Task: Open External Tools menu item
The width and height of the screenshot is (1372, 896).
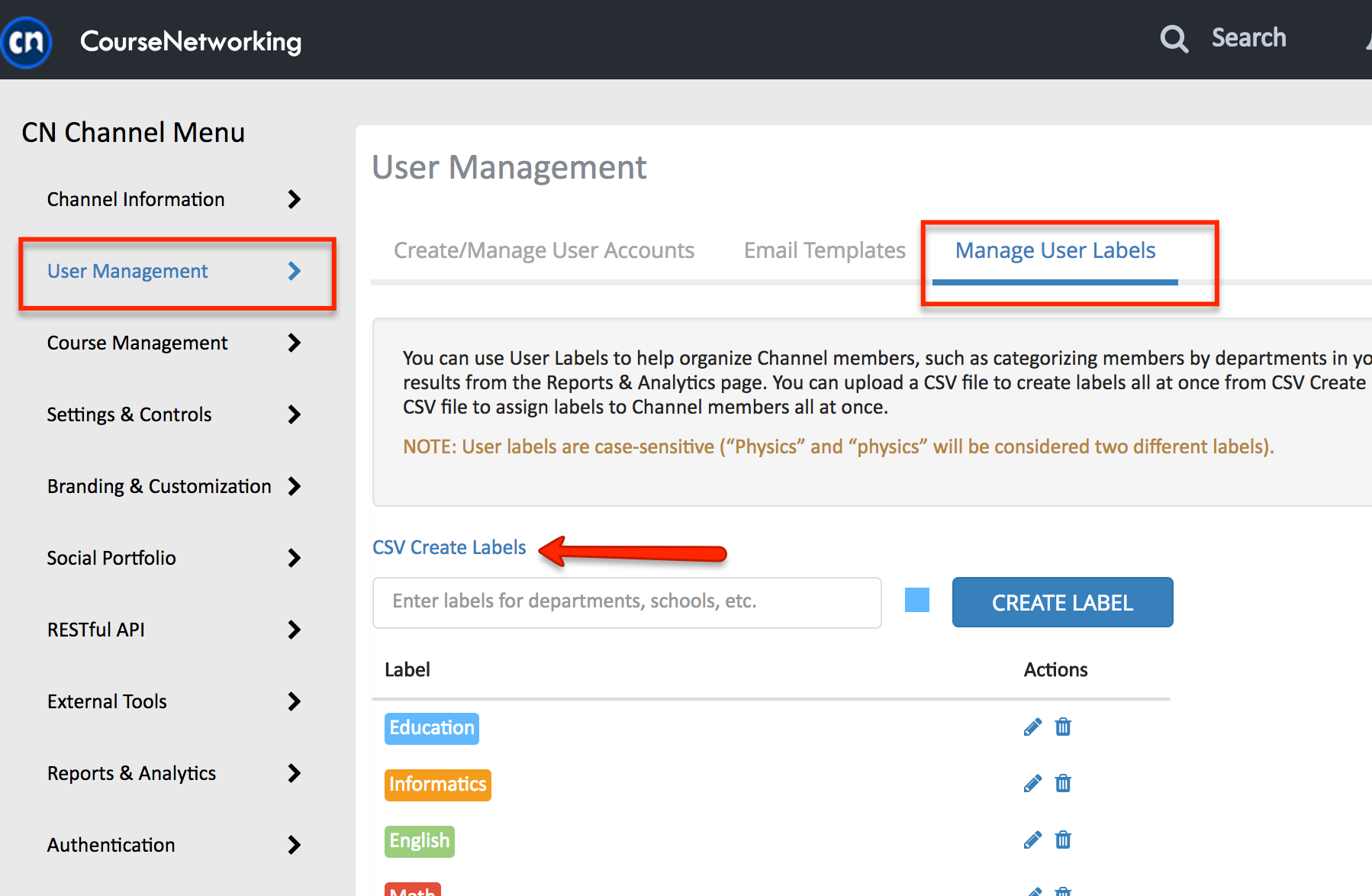Action: [x=107, y=701]
